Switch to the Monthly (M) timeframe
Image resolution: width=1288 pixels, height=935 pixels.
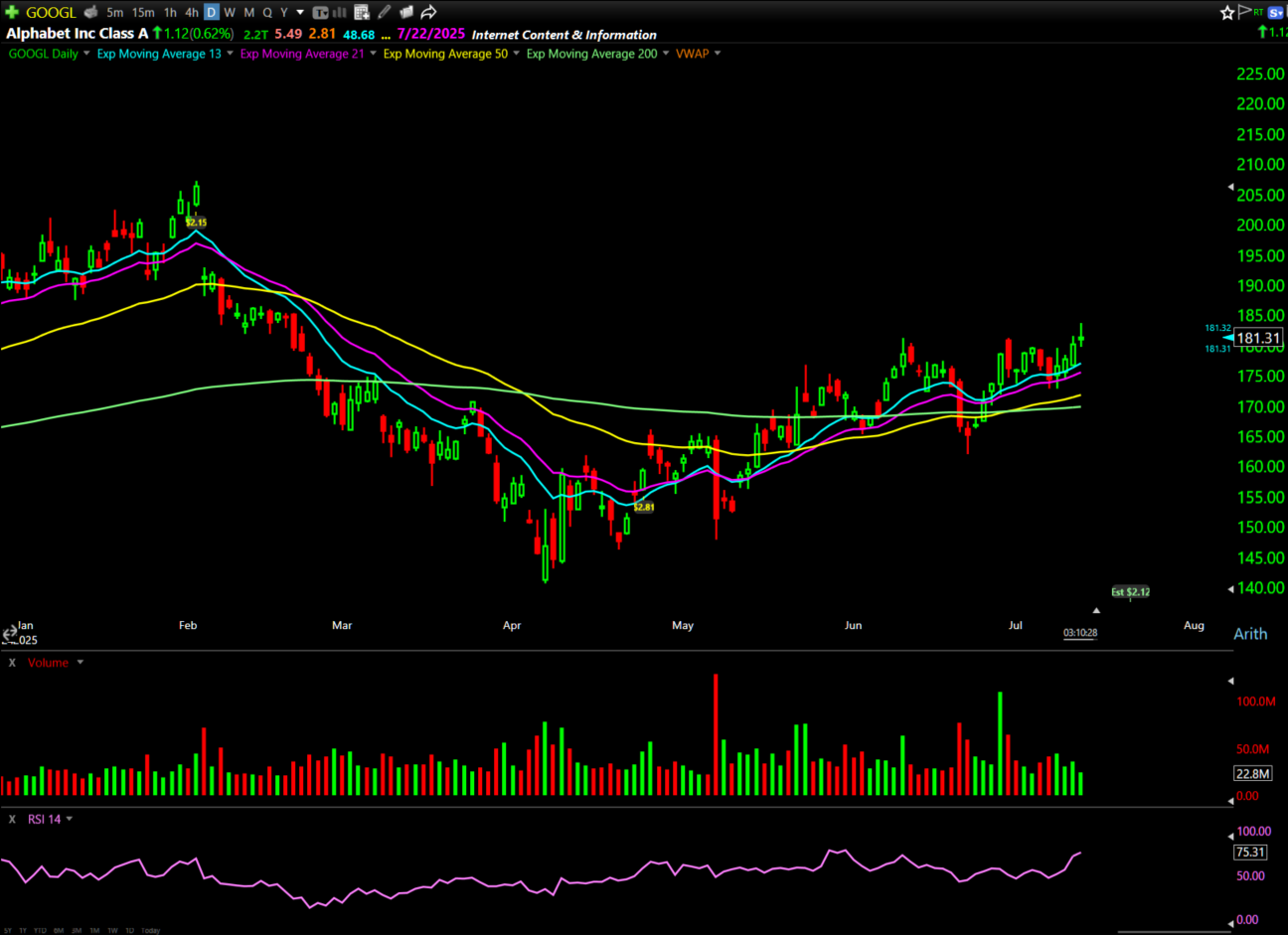(248, 12)
